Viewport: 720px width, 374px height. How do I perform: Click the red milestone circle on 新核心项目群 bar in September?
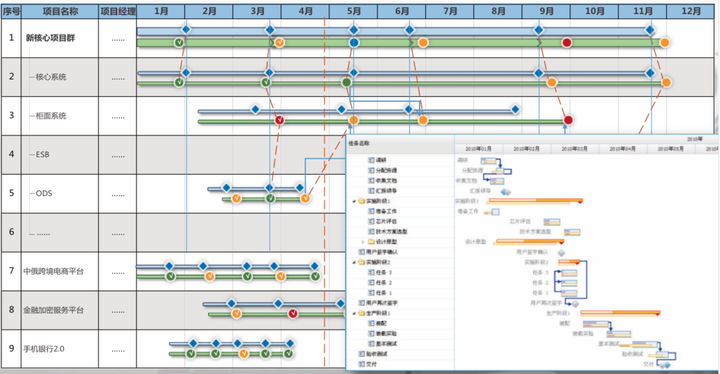point(567,43)
